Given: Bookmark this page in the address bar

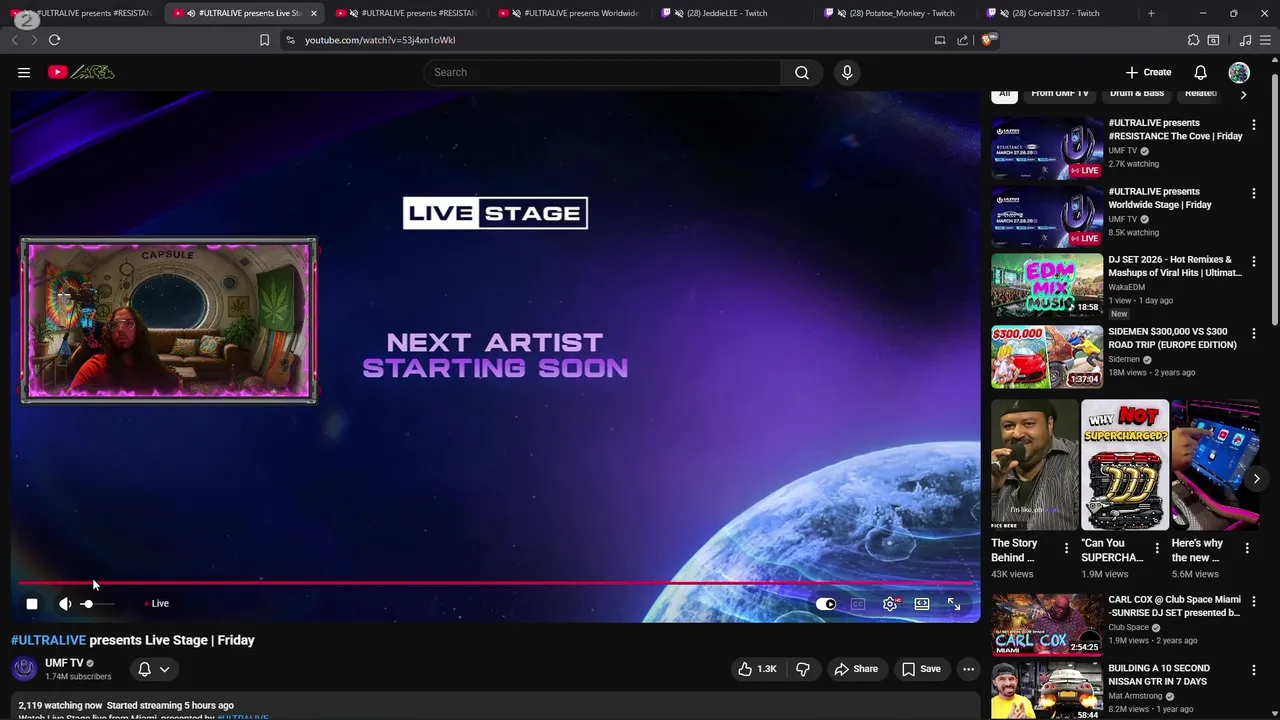Looking at the screenshot, I should pos(264,40).
